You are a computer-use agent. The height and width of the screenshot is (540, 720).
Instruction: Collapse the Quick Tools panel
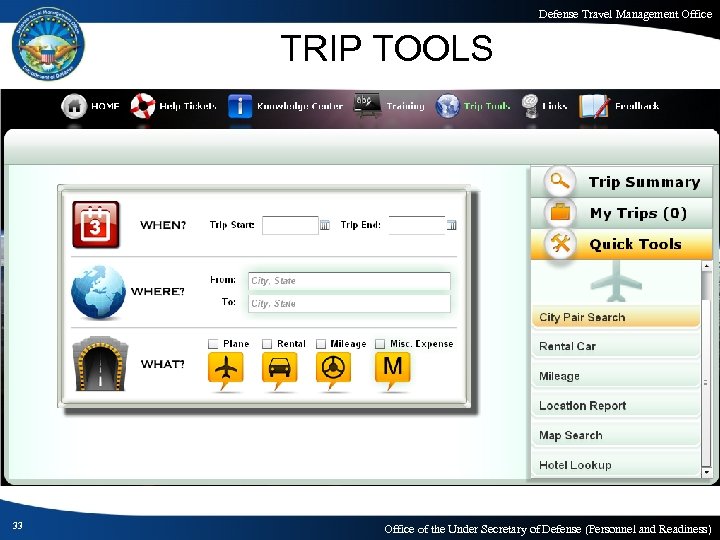pos(621,244)
